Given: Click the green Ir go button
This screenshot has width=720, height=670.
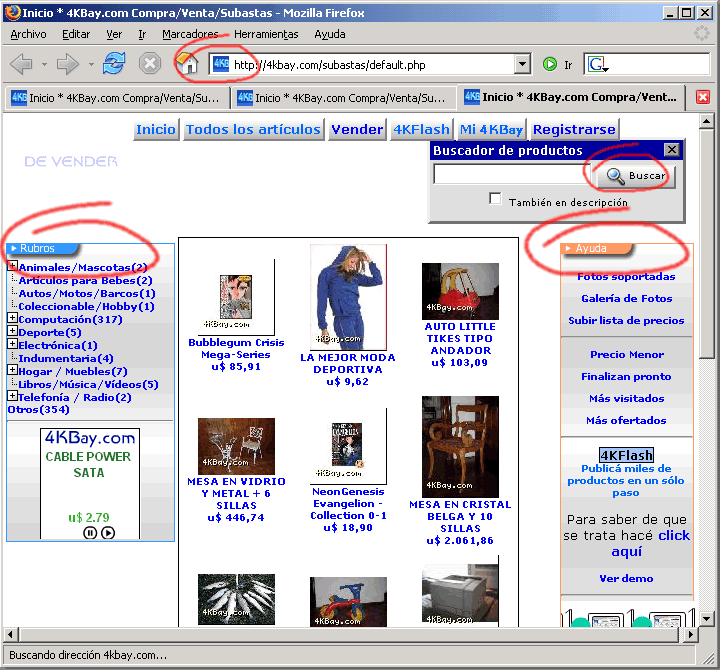Looking at the screenshot, I should tap(550, 64).
